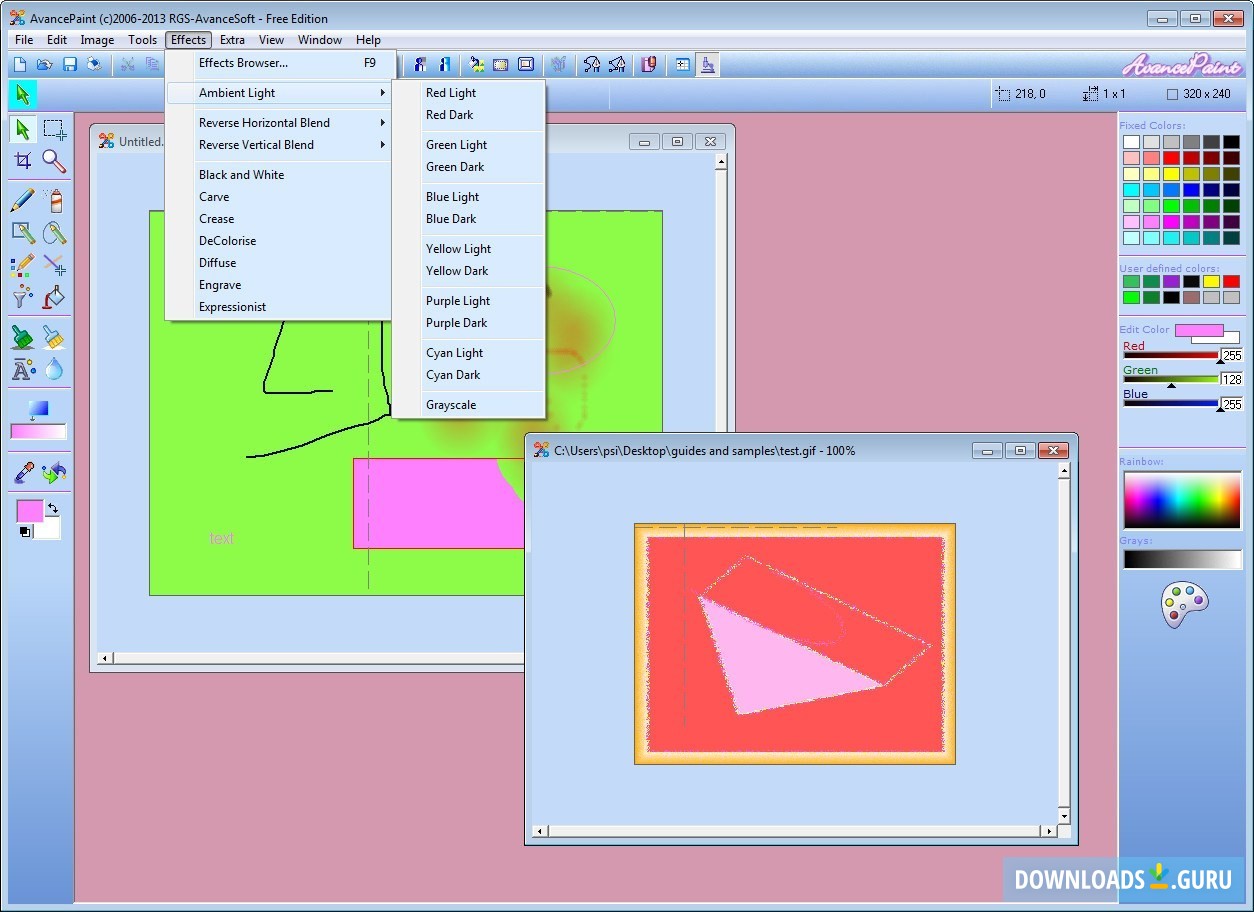
Task: Pick the Pencil drawing tool
Action: click(22, 200)
